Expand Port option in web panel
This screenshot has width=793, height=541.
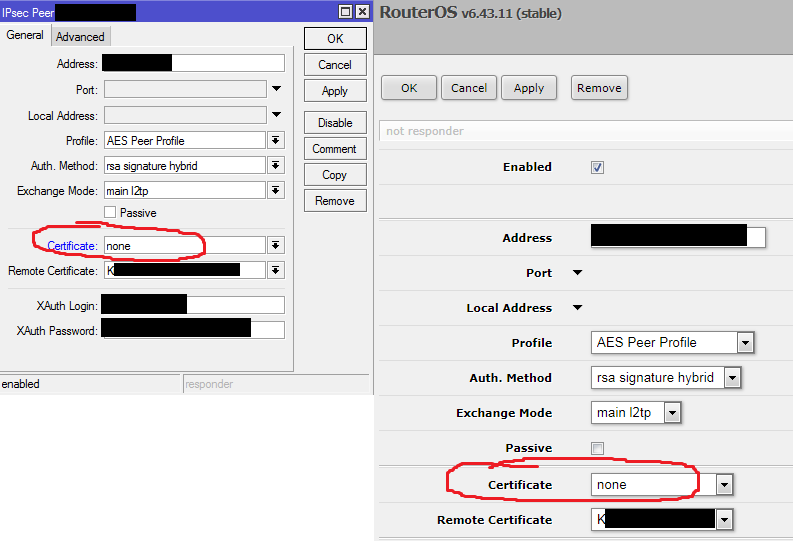pyautogui.click(x=578, y=273)
